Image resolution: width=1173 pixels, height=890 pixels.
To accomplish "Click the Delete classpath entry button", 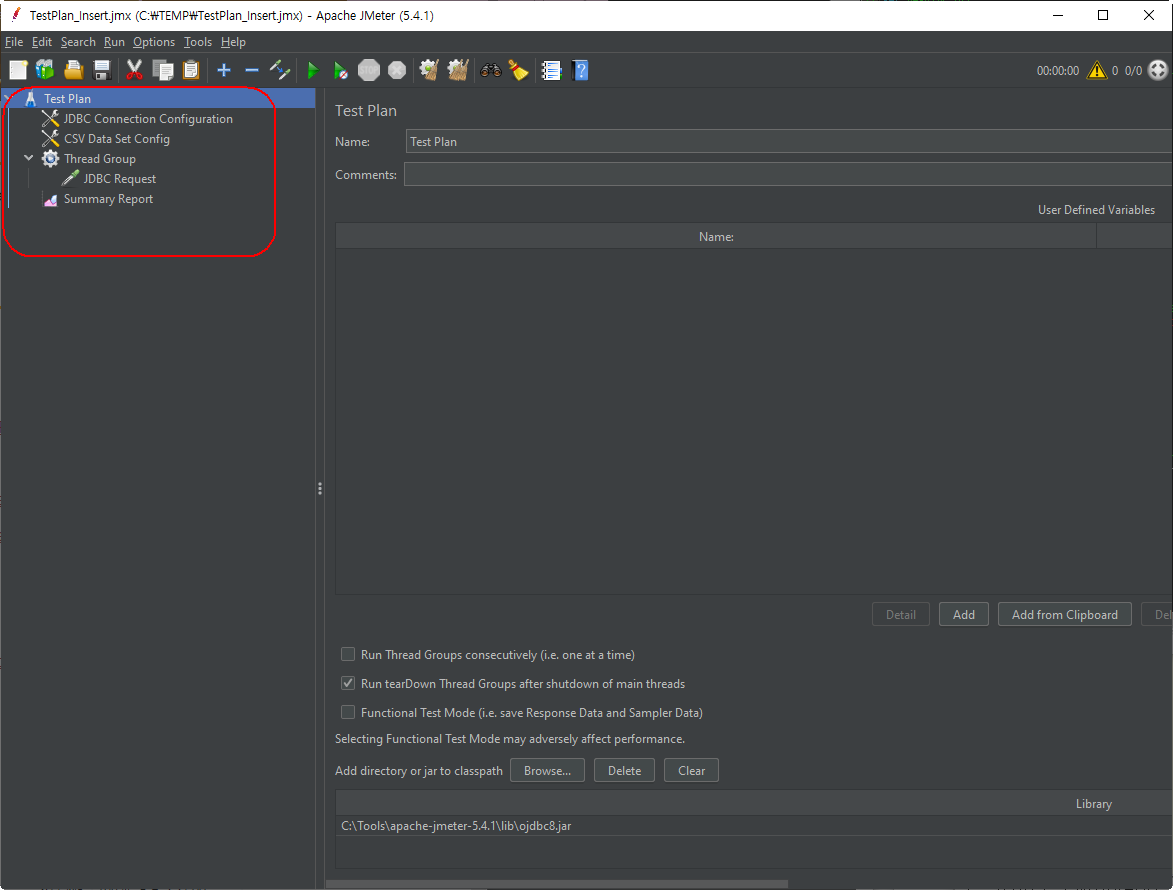I will coord(624,770).
